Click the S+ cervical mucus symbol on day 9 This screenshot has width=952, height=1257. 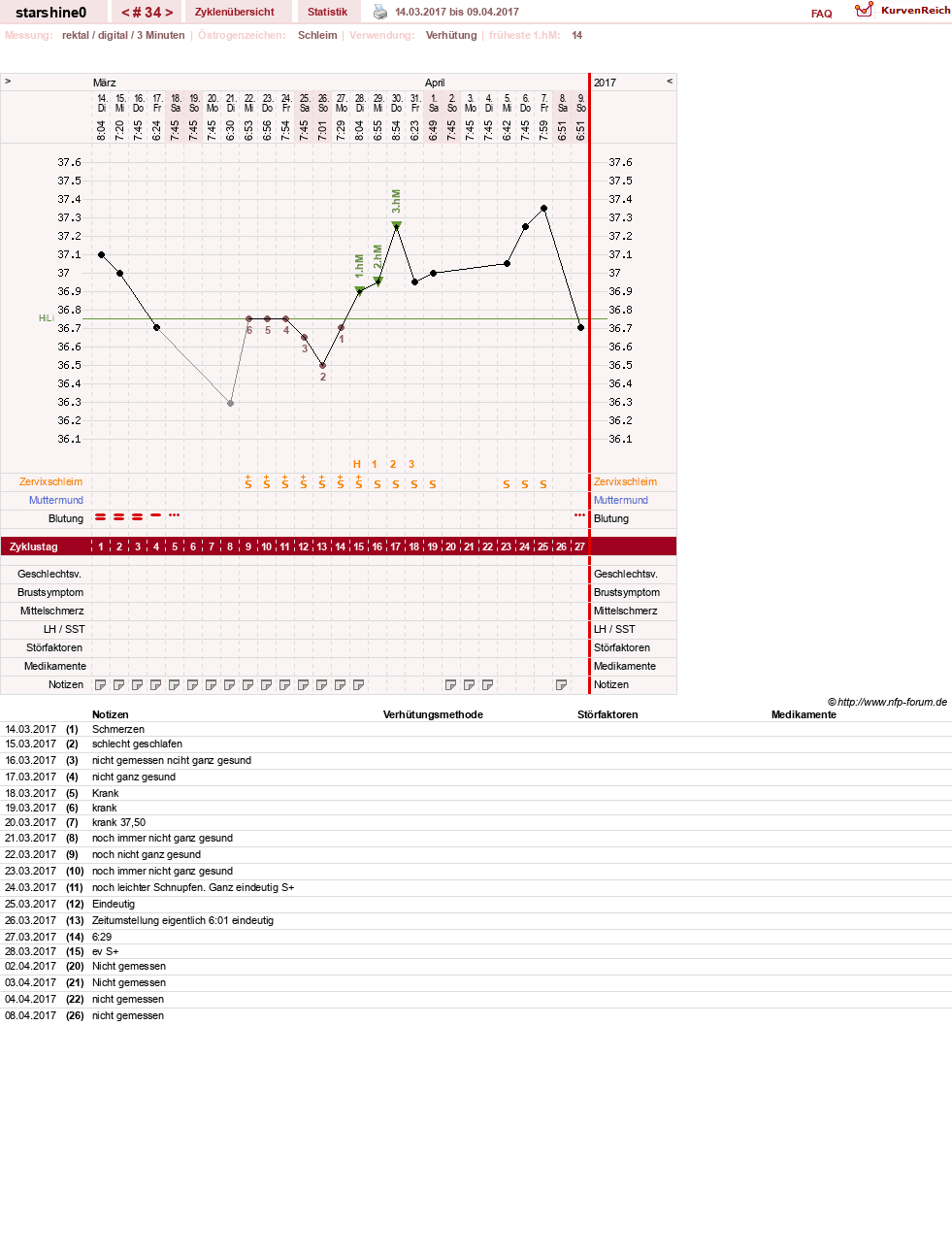pos(248,482)
